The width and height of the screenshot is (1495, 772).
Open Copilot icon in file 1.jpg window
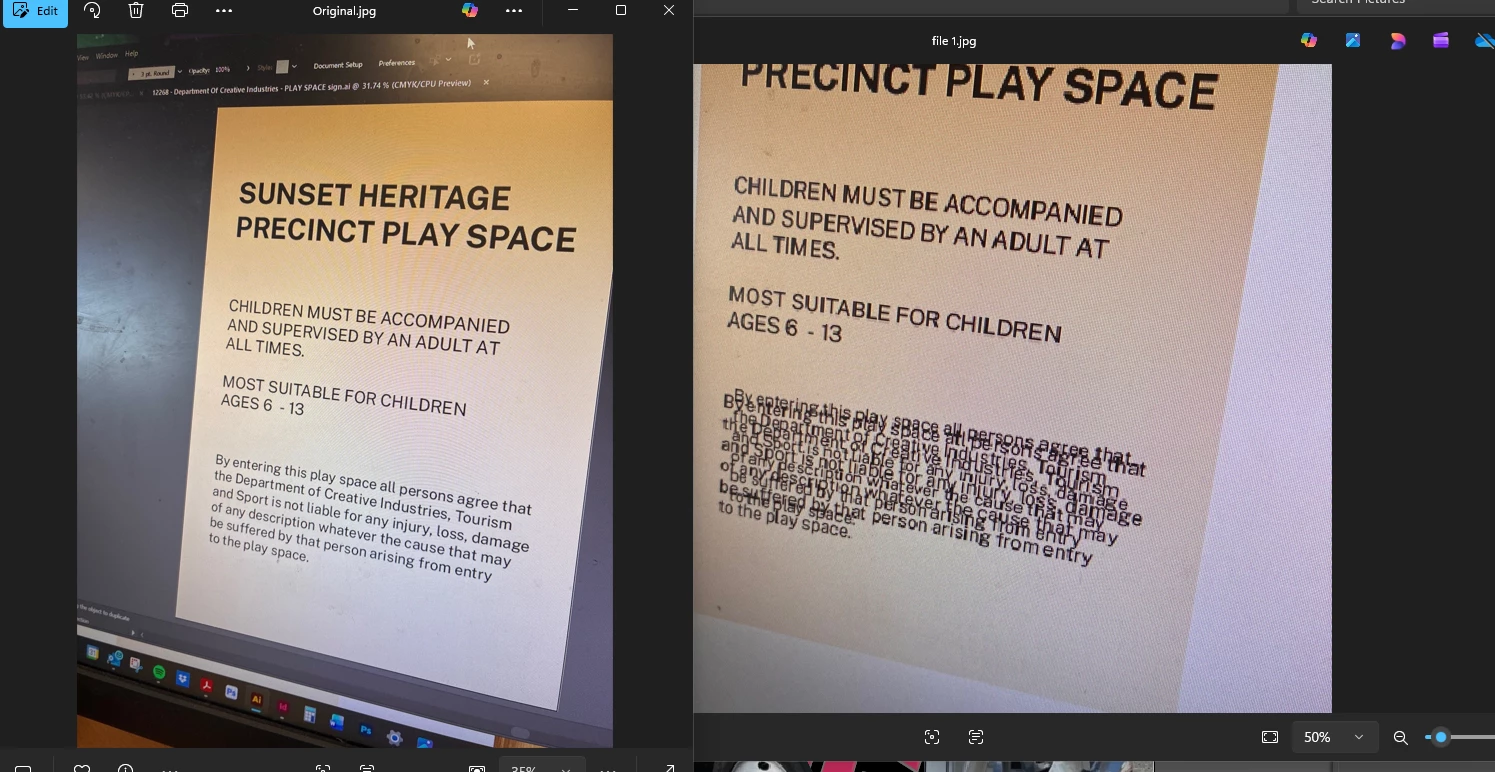point(1309,40)
